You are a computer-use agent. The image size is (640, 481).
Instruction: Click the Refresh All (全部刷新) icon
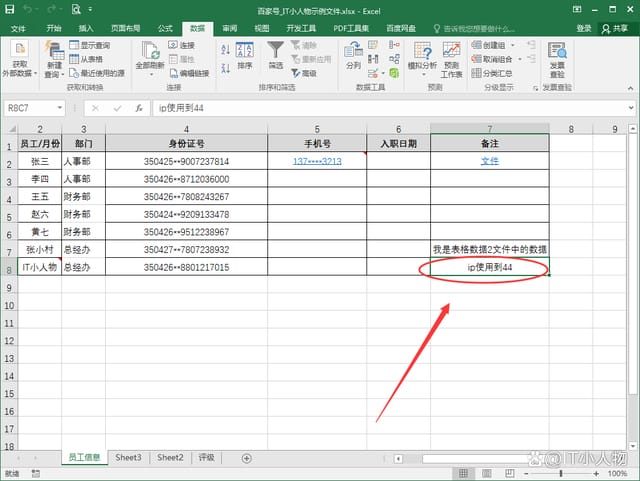149,53
